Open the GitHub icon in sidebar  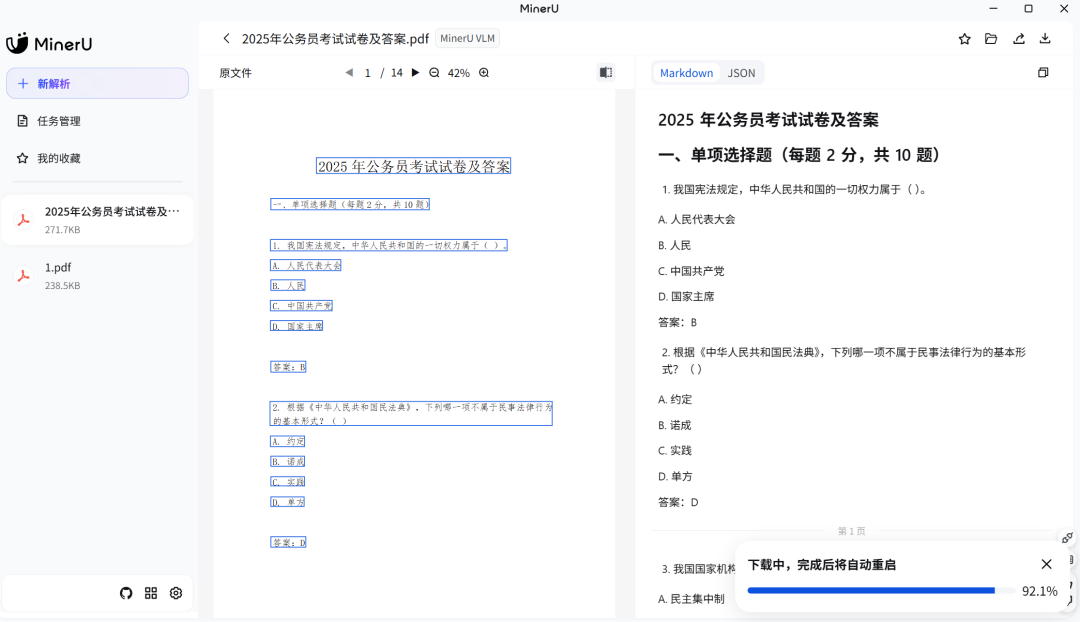coord(126,593)
